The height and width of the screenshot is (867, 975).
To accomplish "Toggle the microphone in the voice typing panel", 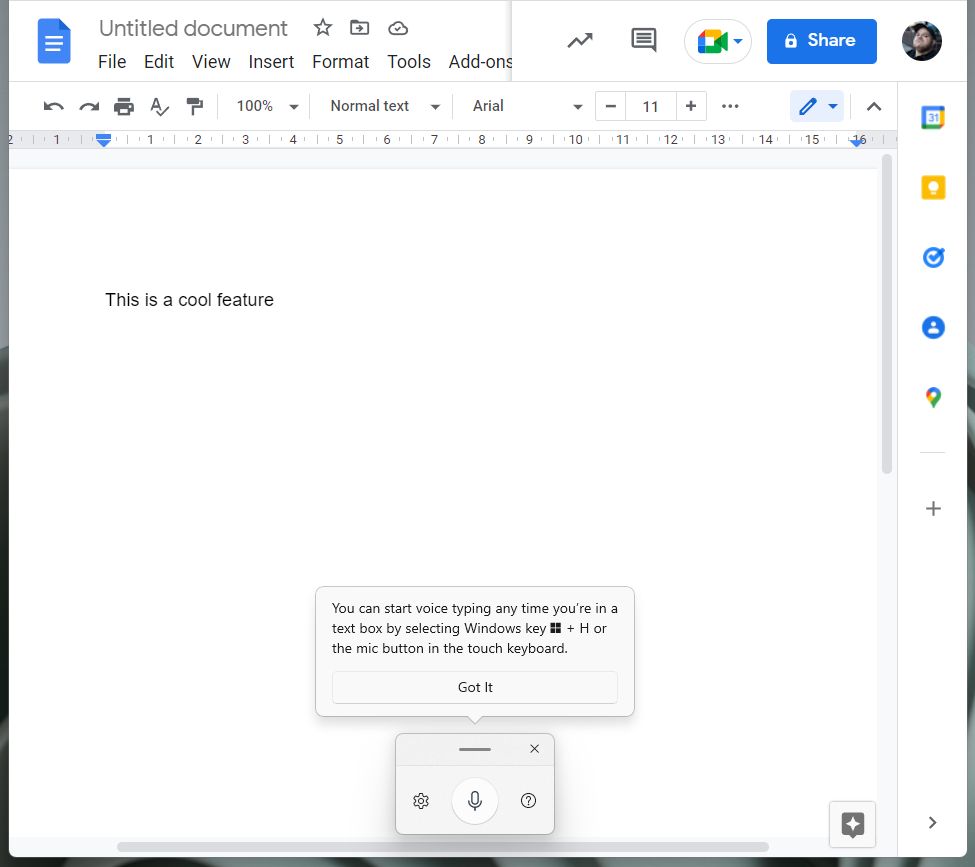I will [474, 800].
